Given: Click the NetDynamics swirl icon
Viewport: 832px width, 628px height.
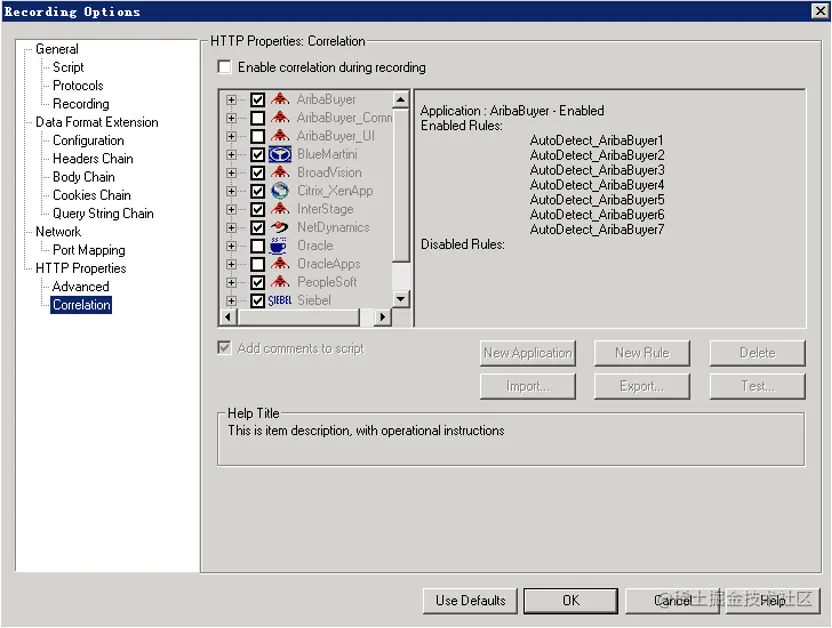Looking at the screenshot, I should click(x=280, y=227).
